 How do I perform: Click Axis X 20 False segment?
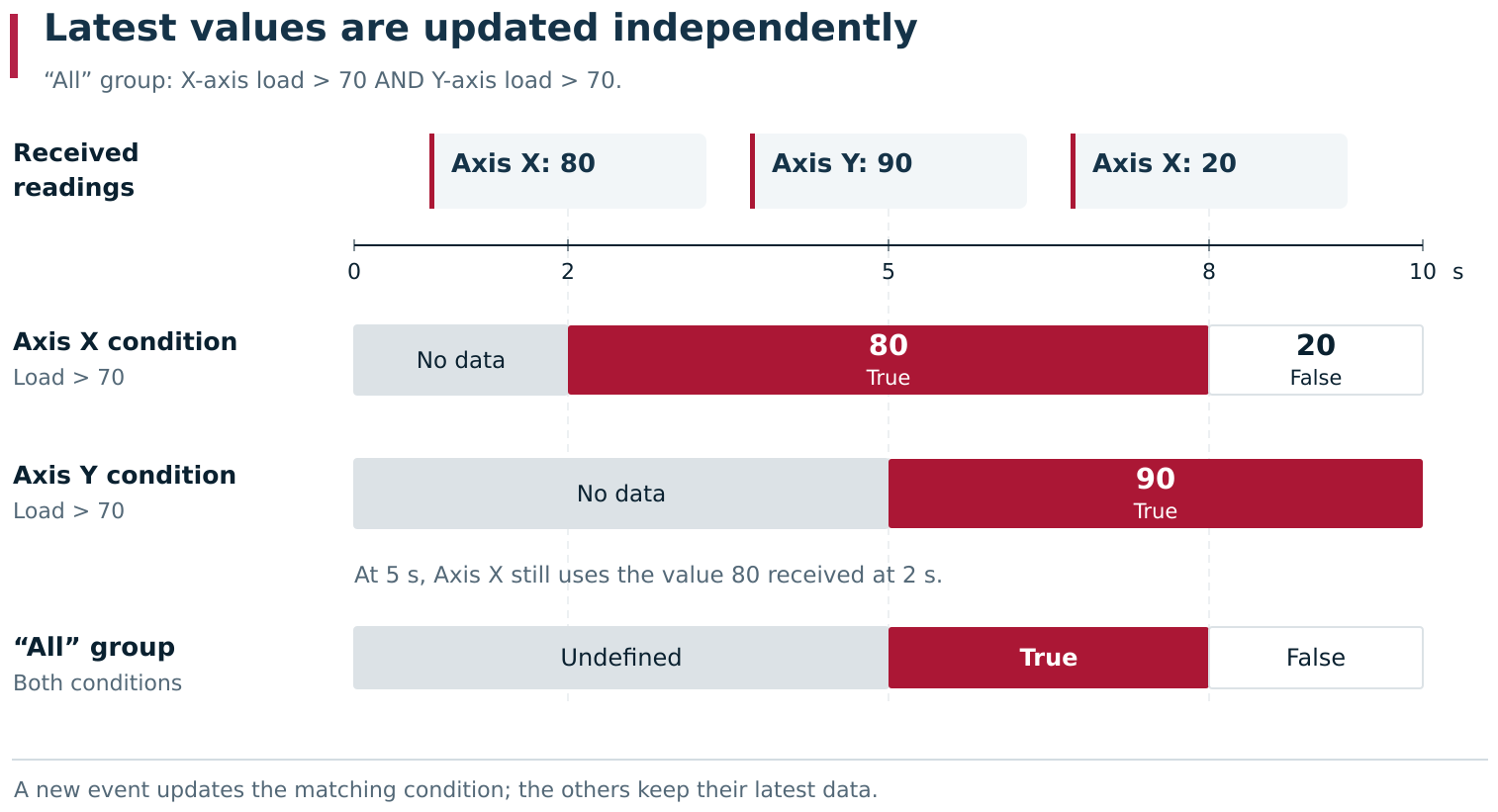coord(1316,360)
